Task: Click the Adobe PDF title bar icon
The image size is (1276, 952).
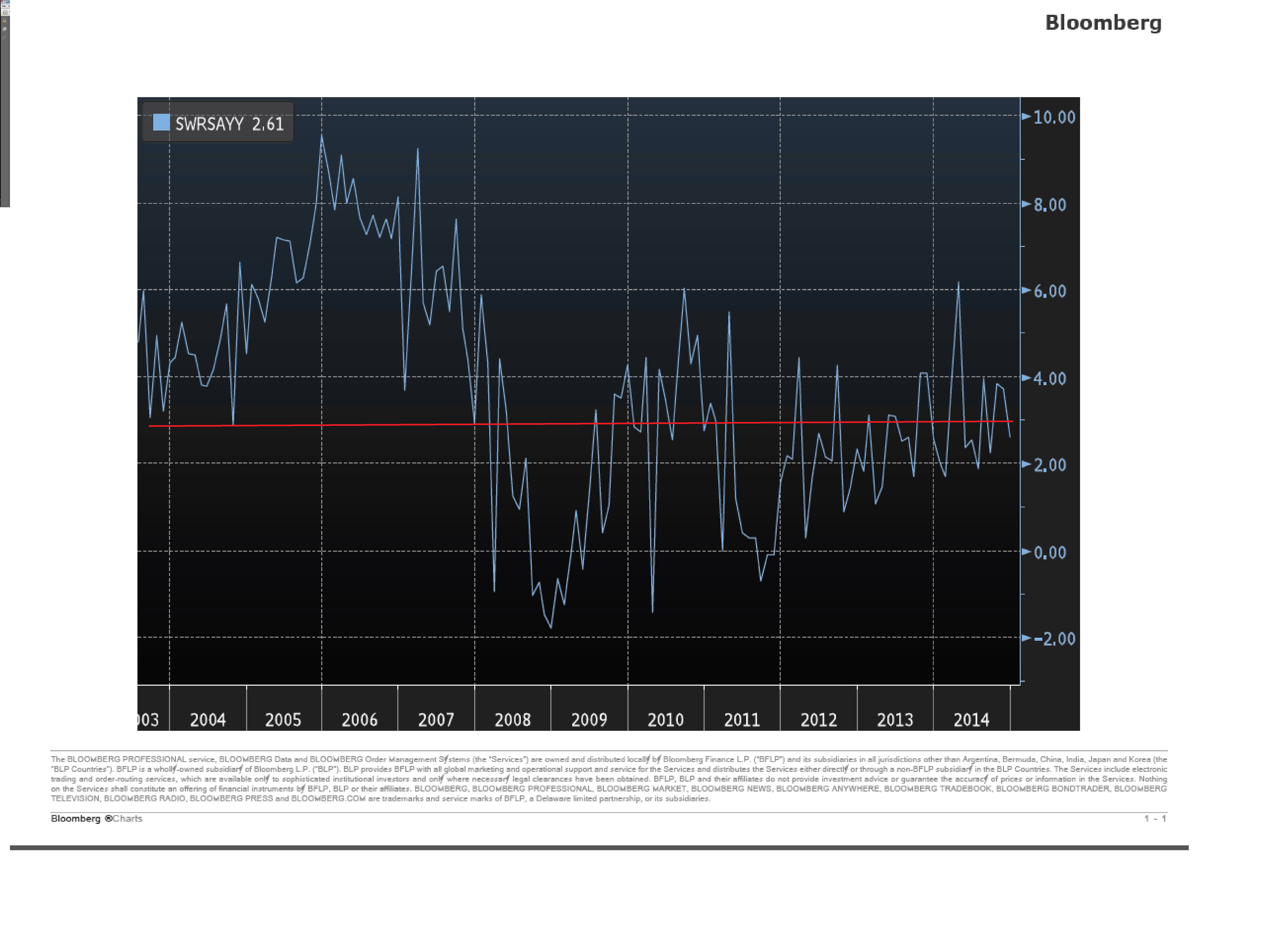Action: pos(3,2)
